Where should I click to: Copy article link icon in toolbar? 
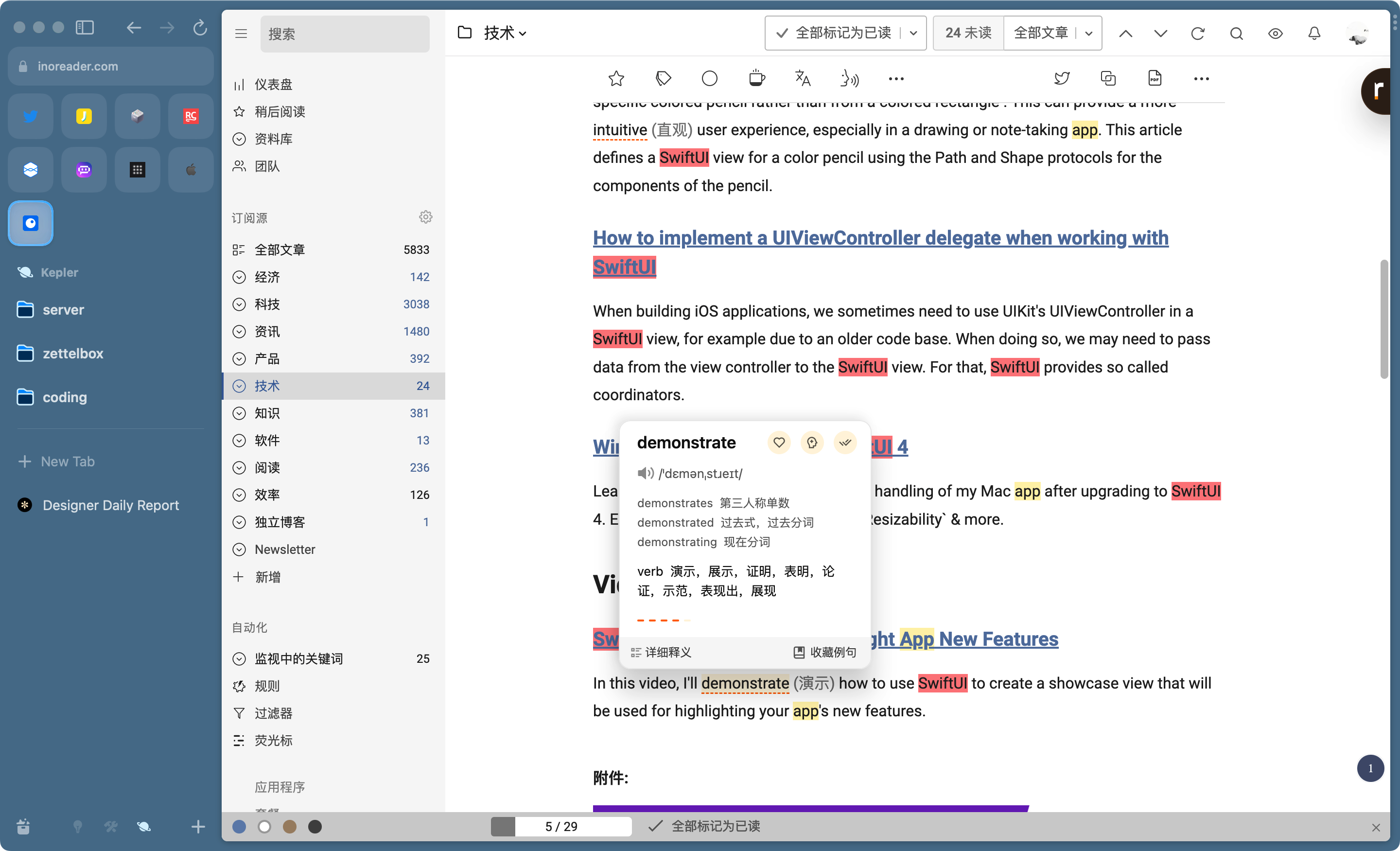pyautogui.click(x=1108, y=78)
